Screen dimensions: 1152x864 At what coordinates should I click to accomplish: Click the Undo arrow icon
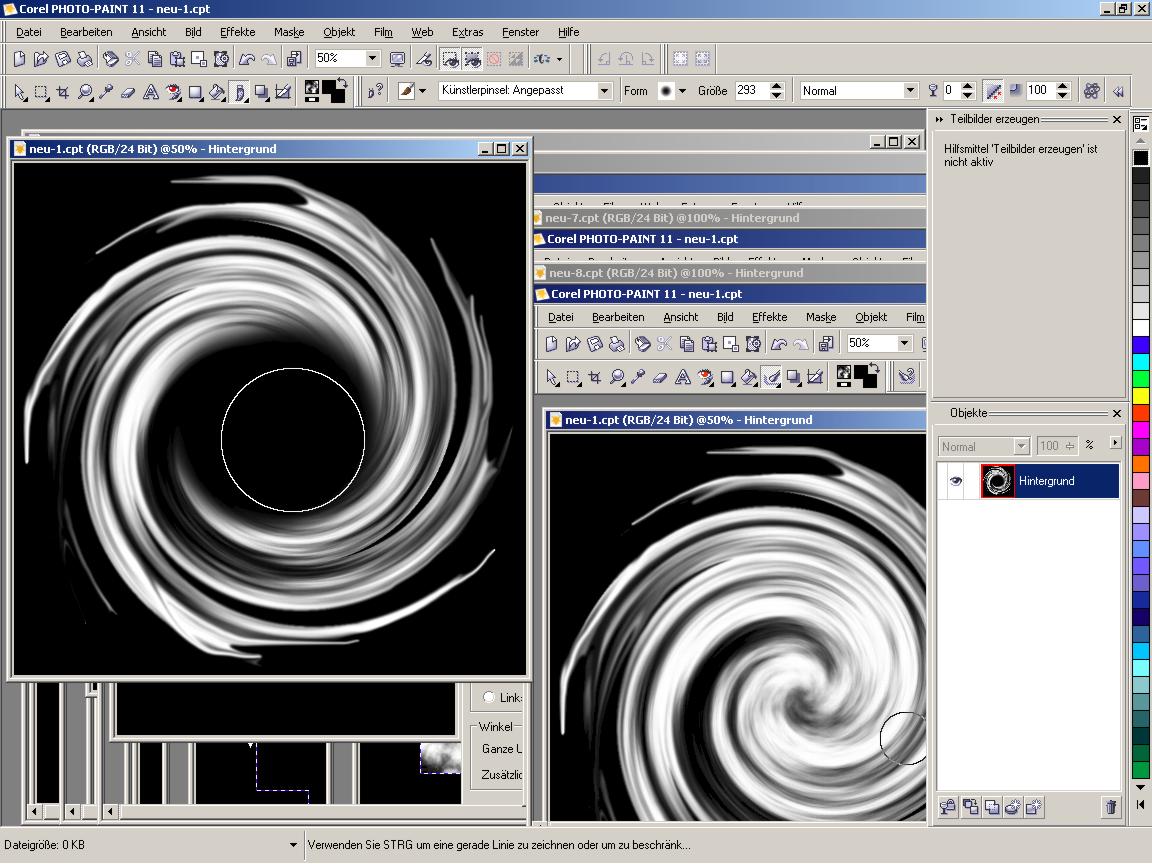[246, 59]
